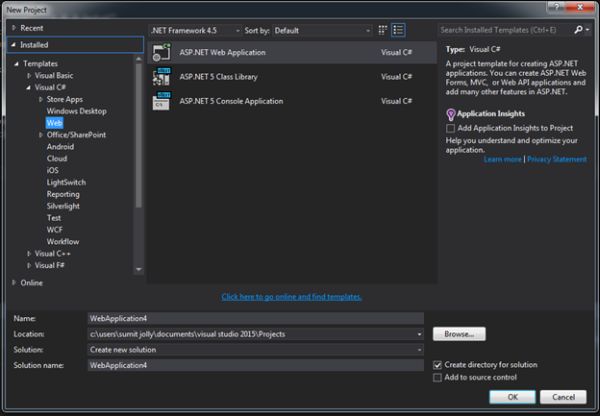The image size is (600, 416).
Task: Click the Browse... button
Action: click(x=459, y=334)
